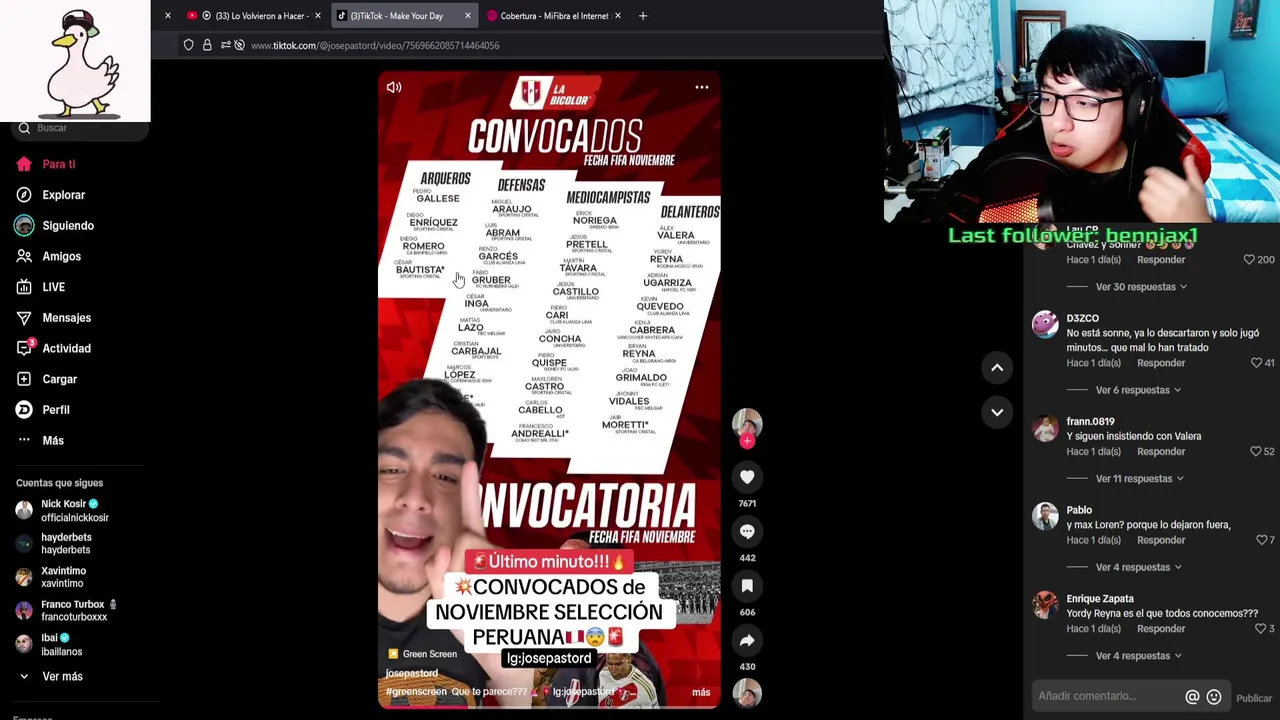Save video with the bookmark icon
This screenshot has height=720, width=1280.
tap(747, 586)
